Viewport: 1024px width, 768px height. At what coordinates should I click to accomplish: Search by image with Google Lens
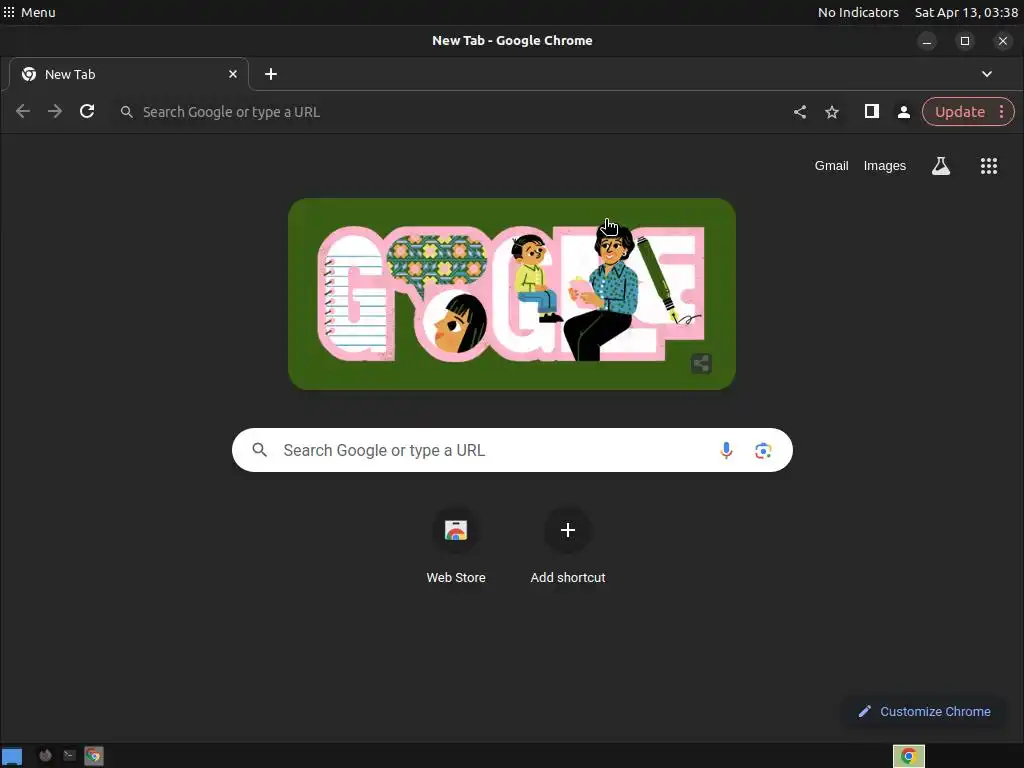(x=763, y=450)
